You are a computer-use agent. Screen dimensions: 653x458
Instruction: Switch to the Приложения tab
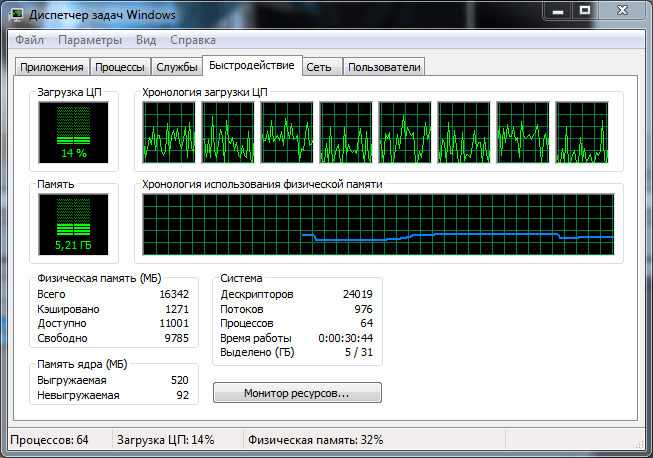coord(52,67)
